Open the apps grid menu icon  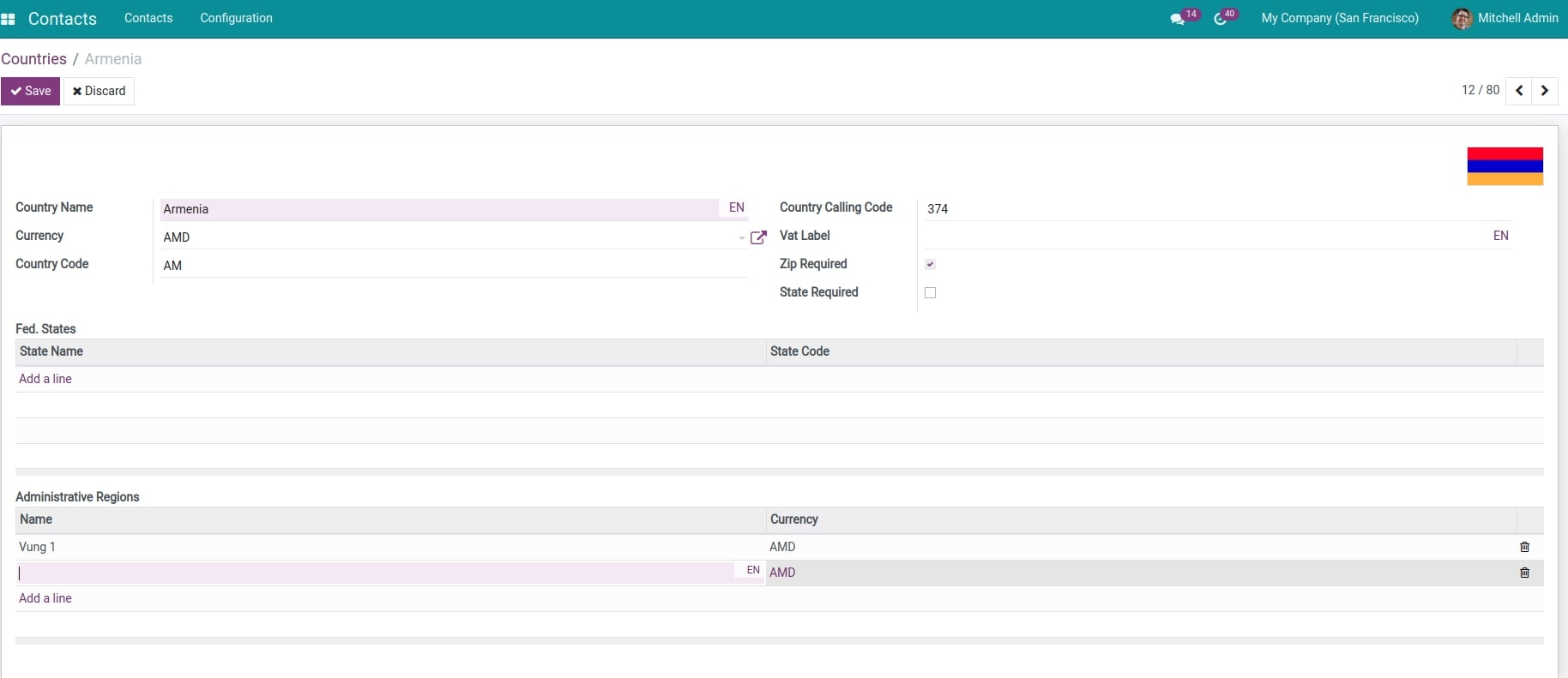(9, 19)
